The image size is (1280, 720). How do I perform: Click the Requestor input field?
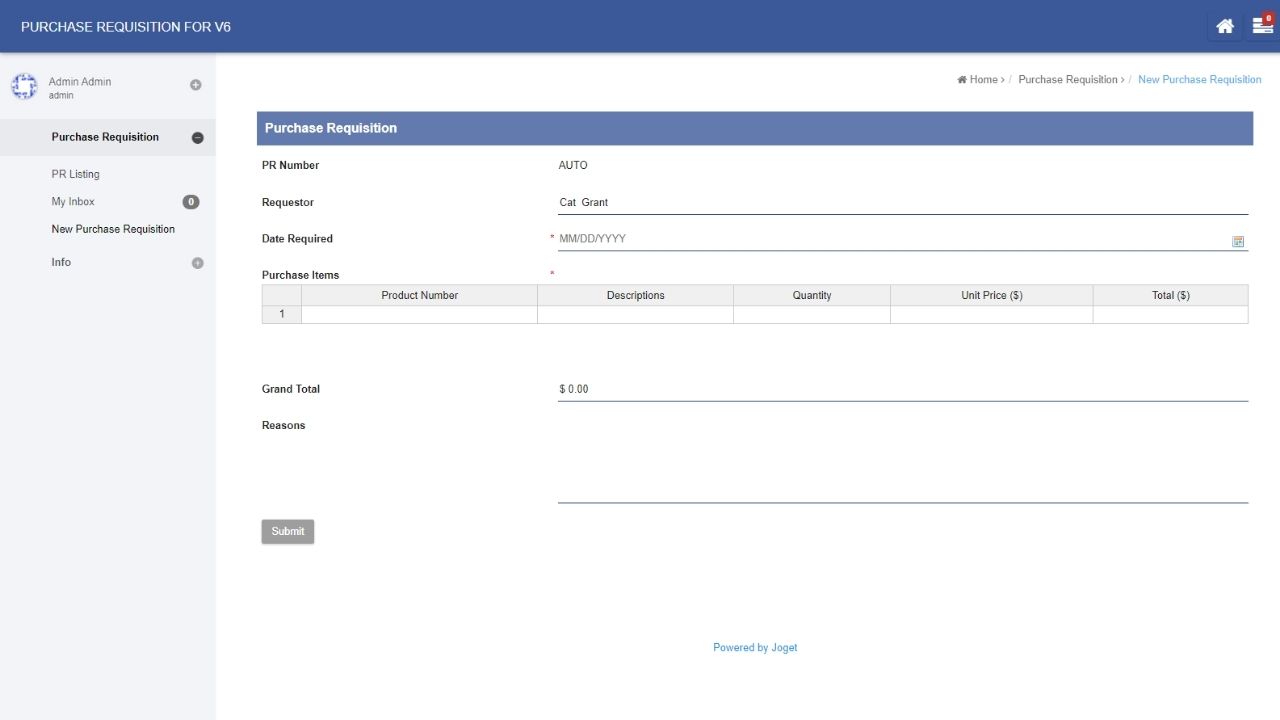coord(902,203)
